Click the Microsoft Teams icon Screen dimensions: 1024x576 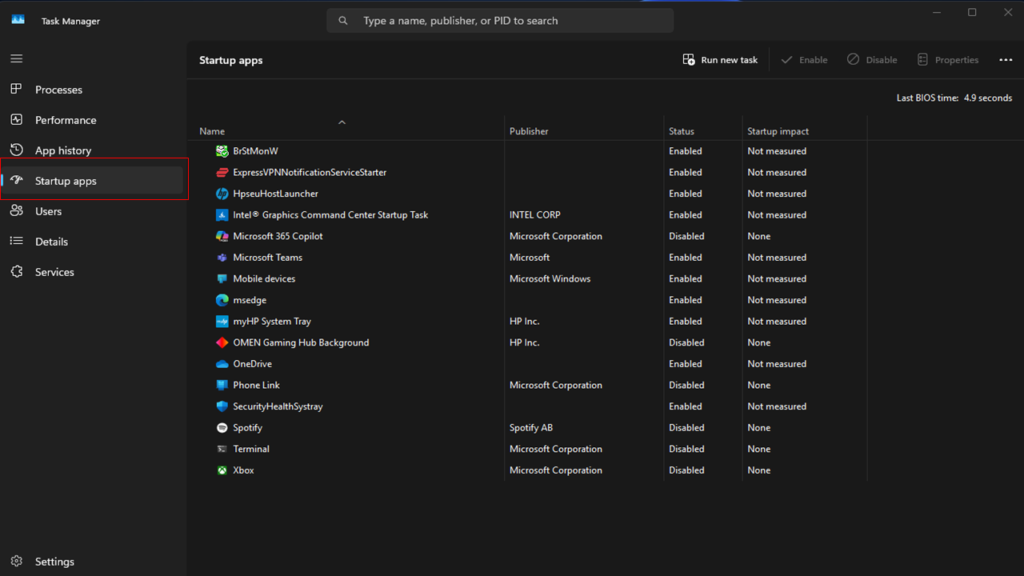point(222,257)
